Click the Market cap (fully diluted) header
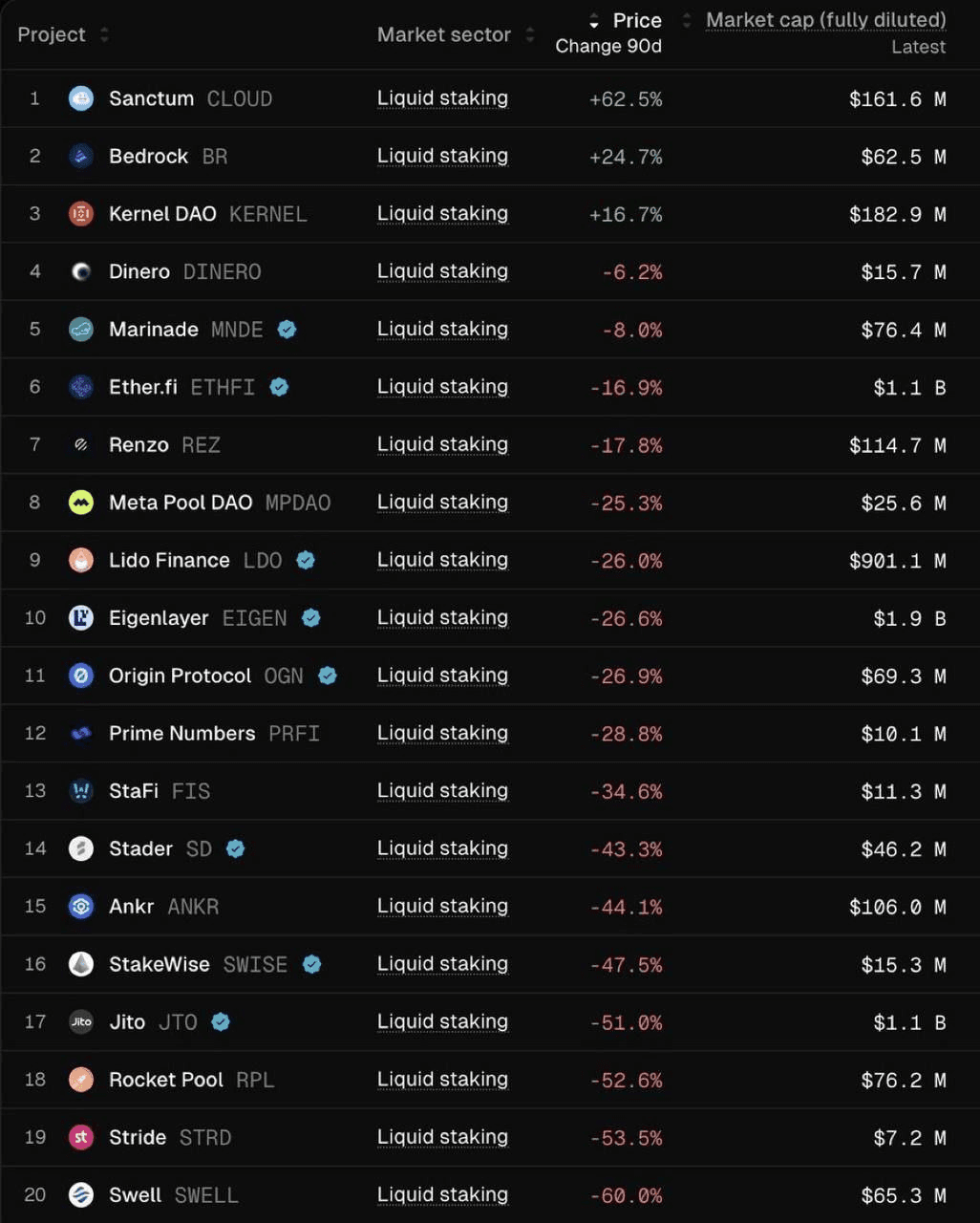Viewport: 980px width, 1223px height. click(x=825, y=20)
